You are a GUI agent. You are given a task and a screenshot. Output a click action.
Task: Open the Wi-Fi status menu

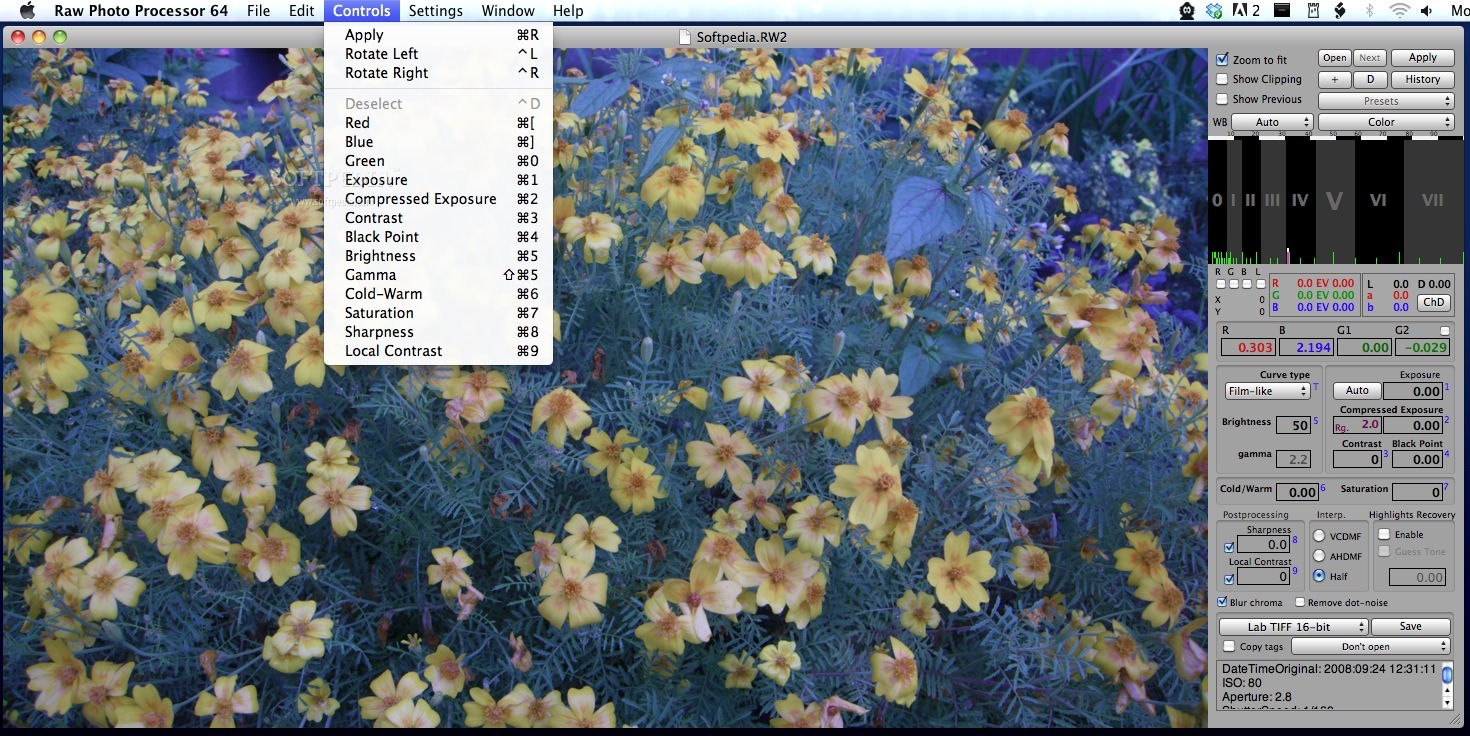[1400, 11]
